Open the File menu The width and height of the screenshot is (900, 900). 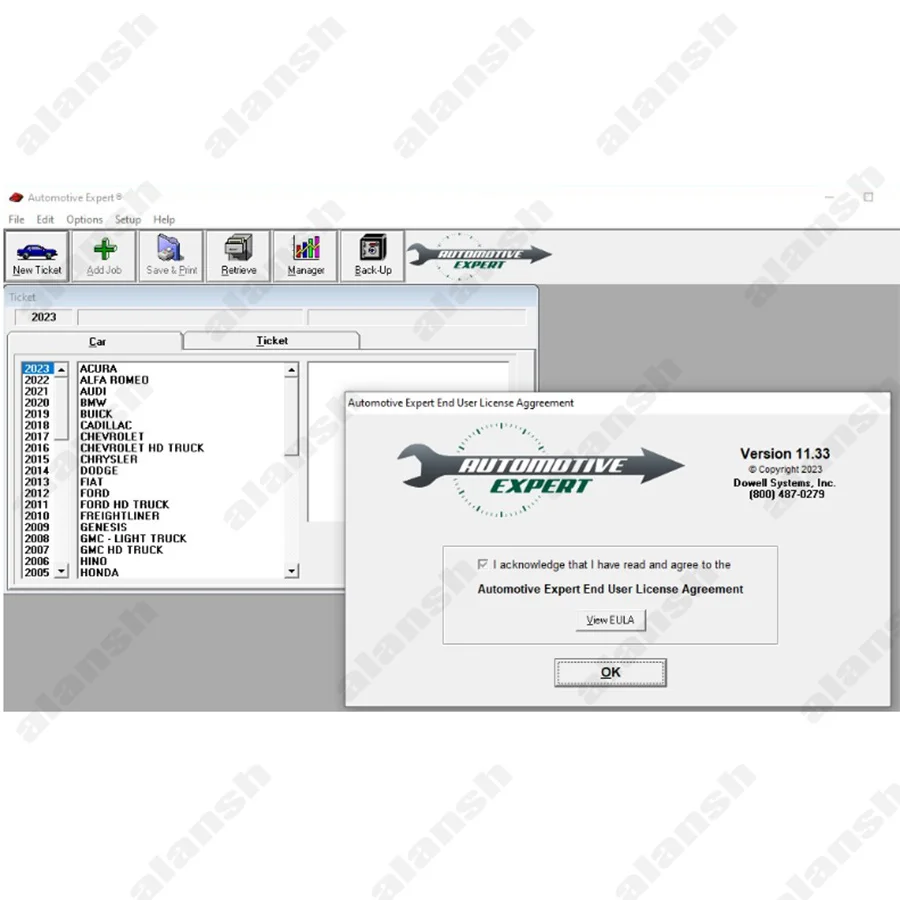16,219
